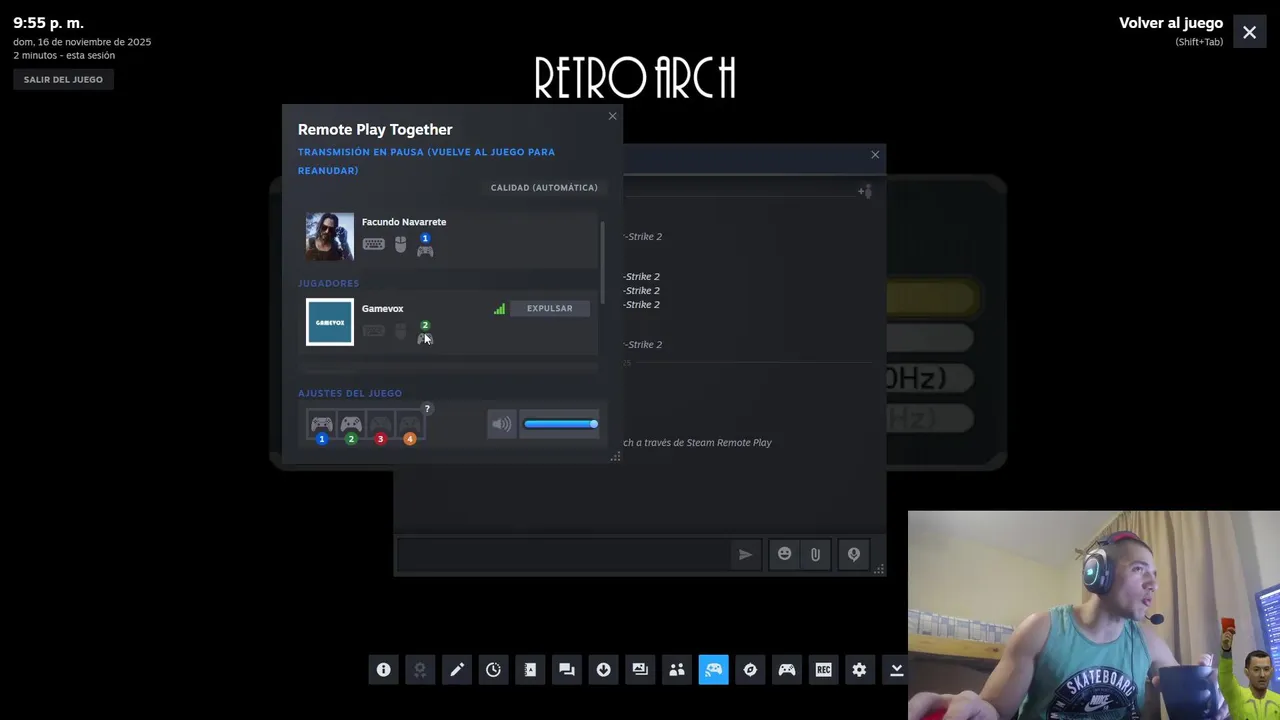Toggle Gamevox's keyboard input
The height and width of the screenshot is (720, 1280).
[x=373, y=331]
